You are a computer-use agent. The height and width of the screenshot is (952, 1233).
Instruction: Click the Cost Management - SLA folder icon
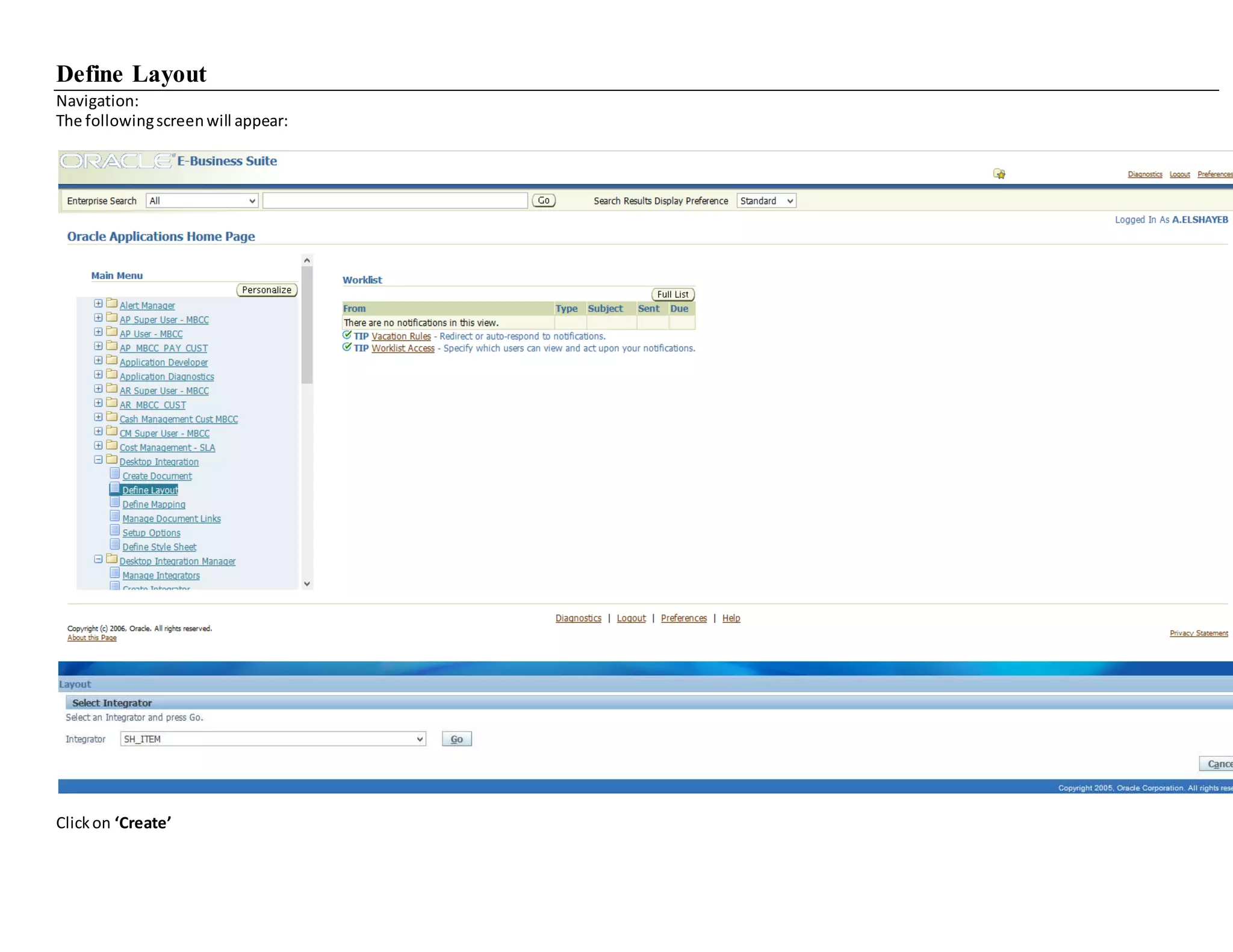(112, 445)
